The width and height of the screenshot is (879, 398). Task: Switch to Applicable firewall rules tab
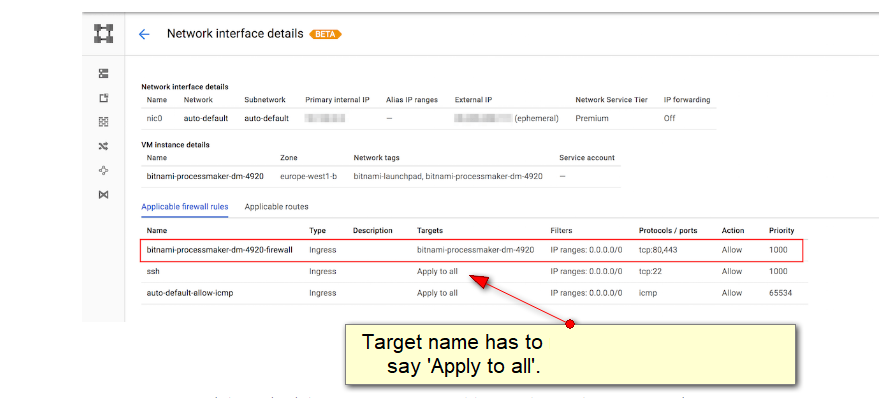tap(184, 206)
